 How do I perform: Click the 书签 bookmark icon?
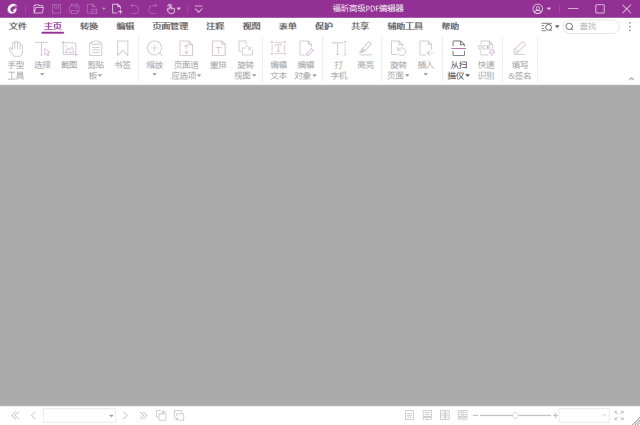[x=122, y=55]
